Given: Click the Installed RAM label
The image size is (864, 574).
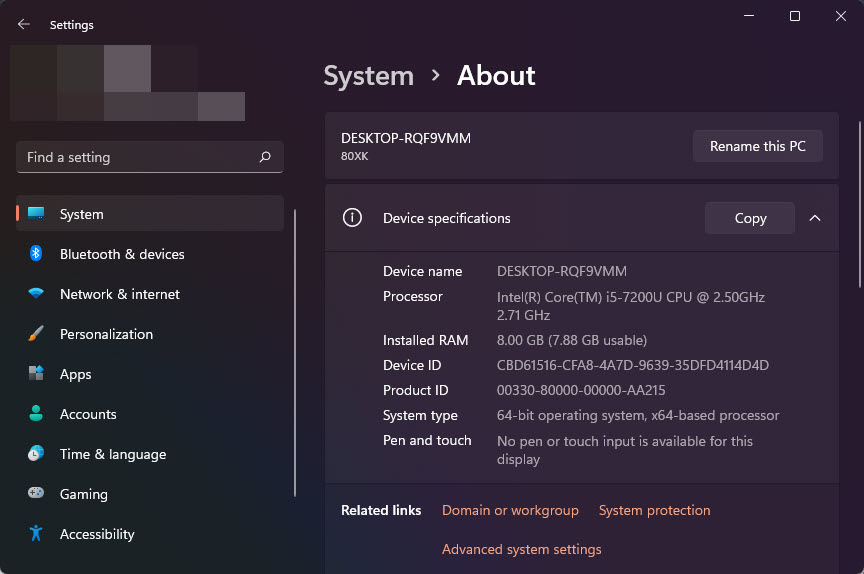Looking at the screenshot, I should point(425,340).
